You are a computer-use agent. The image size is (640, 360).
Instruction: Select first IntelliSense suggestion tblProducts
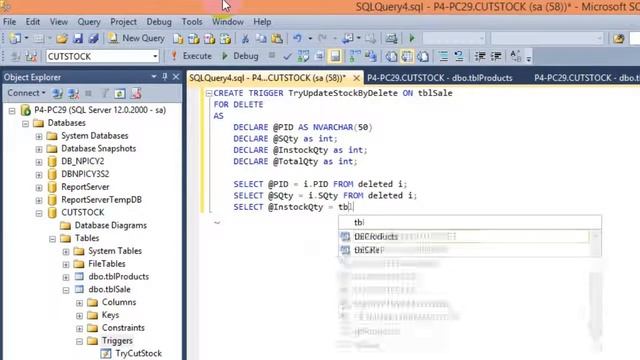[464, 236]
